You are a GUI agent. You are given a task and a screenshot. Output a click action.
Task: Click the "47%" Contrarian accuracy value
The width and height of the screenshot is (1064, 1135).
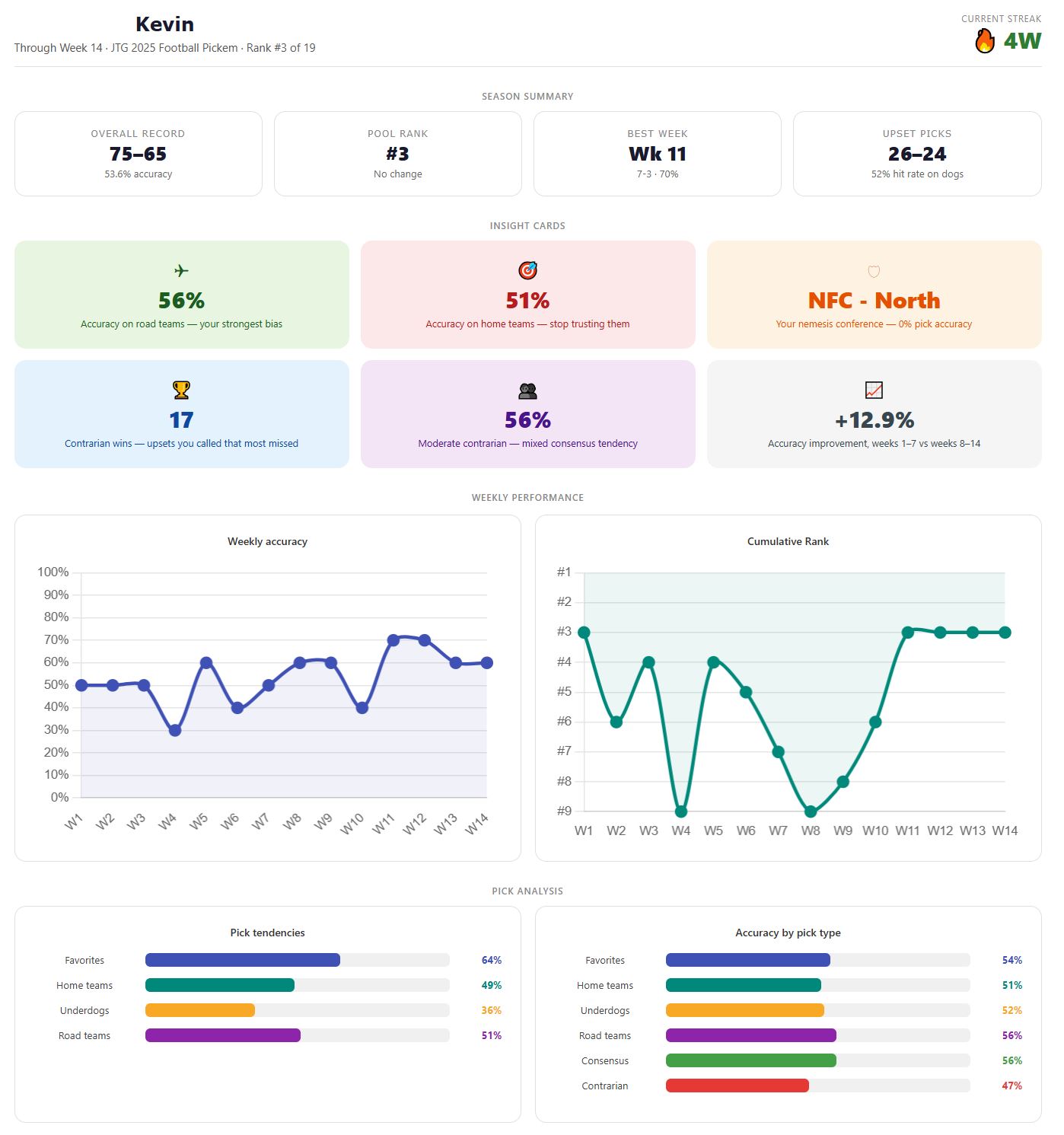pos(1012,1086)
